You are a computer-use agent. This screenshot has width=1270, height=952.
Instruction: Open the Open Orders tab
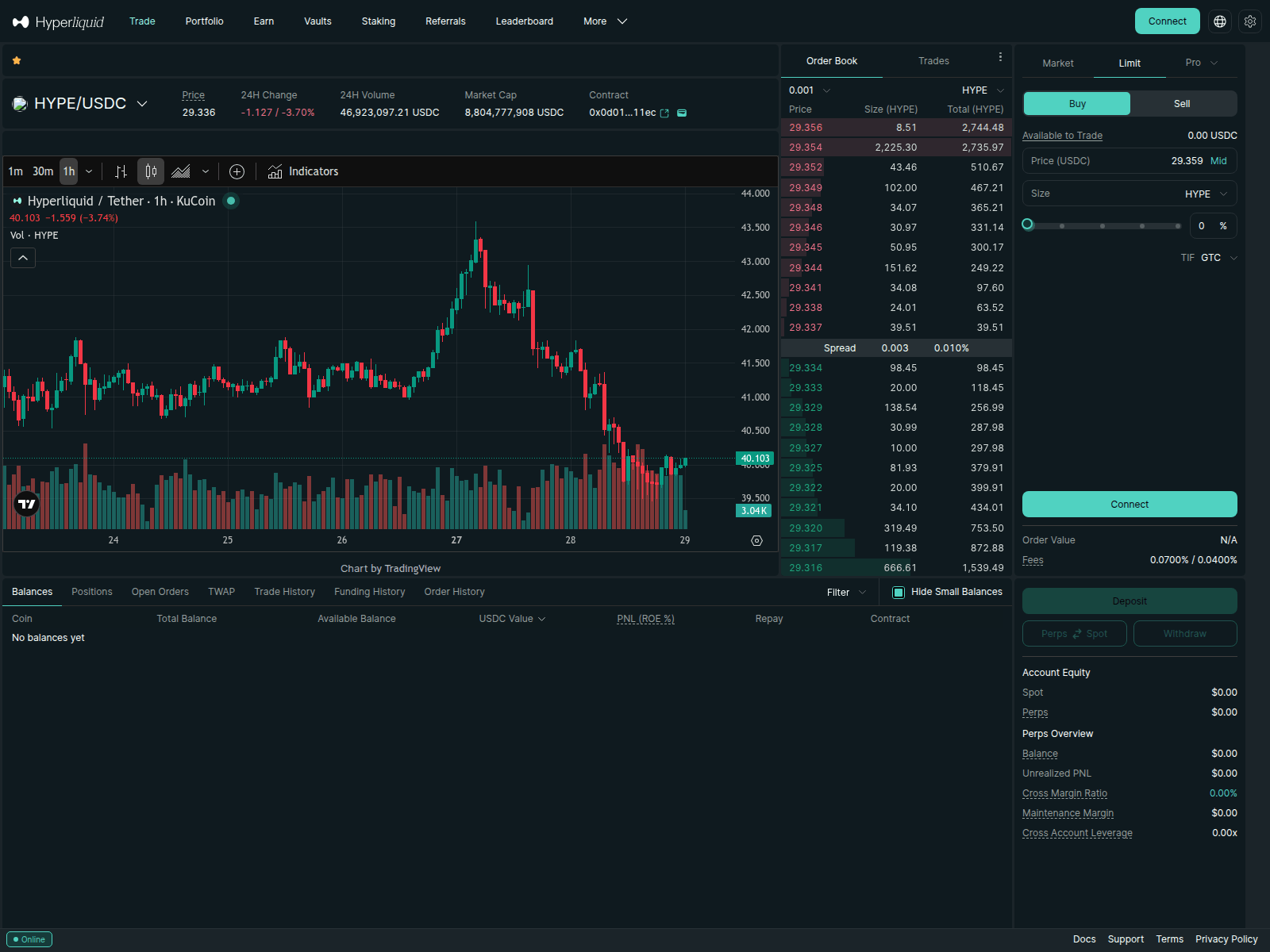[x=160, y=592]
